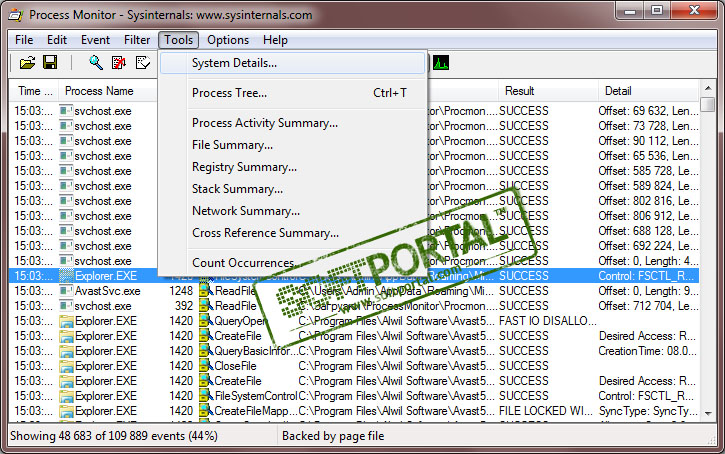Click the Time column header
Screen dimensions: 725x454
point(34,91)
